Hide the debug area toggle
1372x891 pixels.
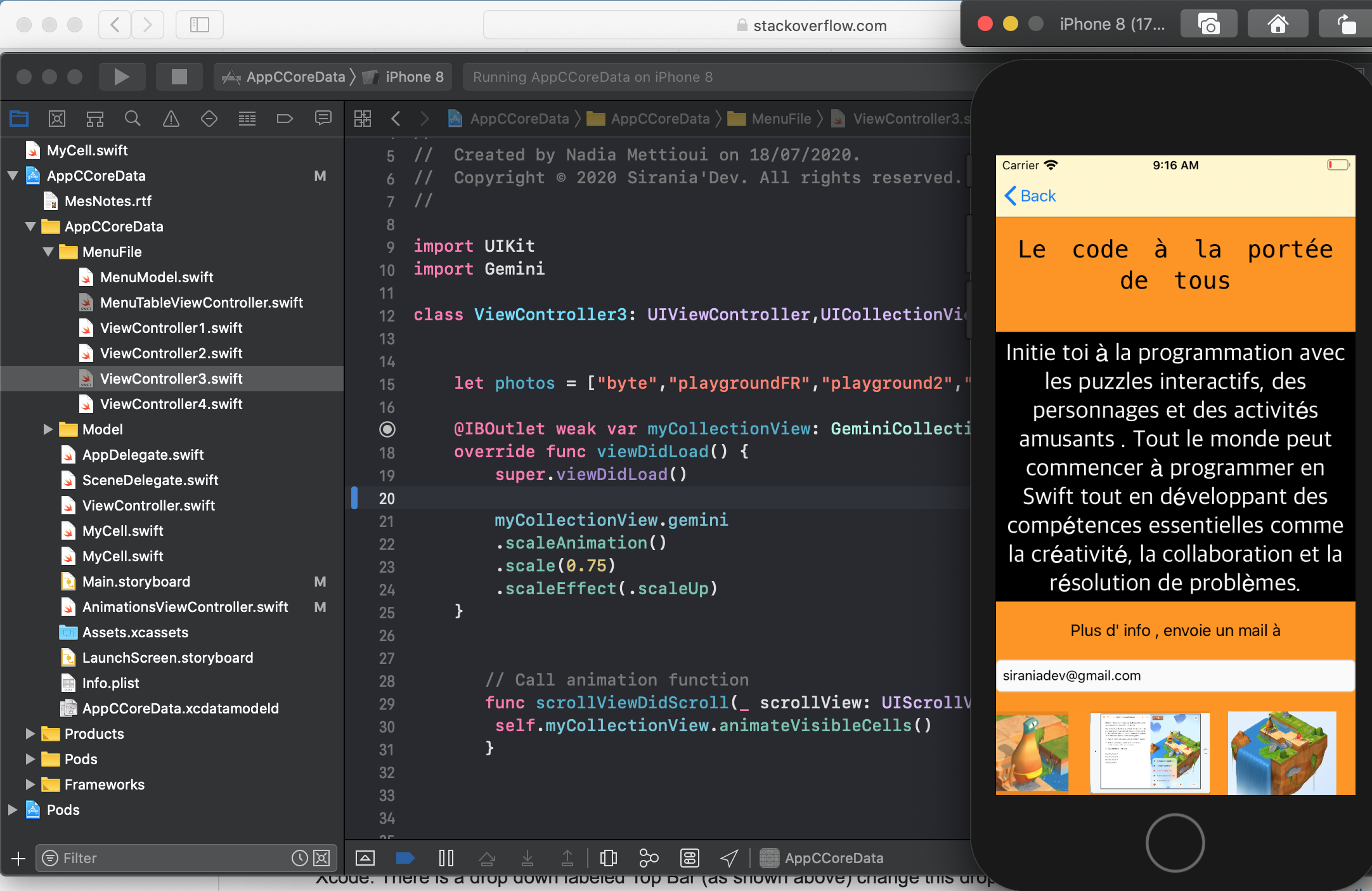[x=365, y=858]
